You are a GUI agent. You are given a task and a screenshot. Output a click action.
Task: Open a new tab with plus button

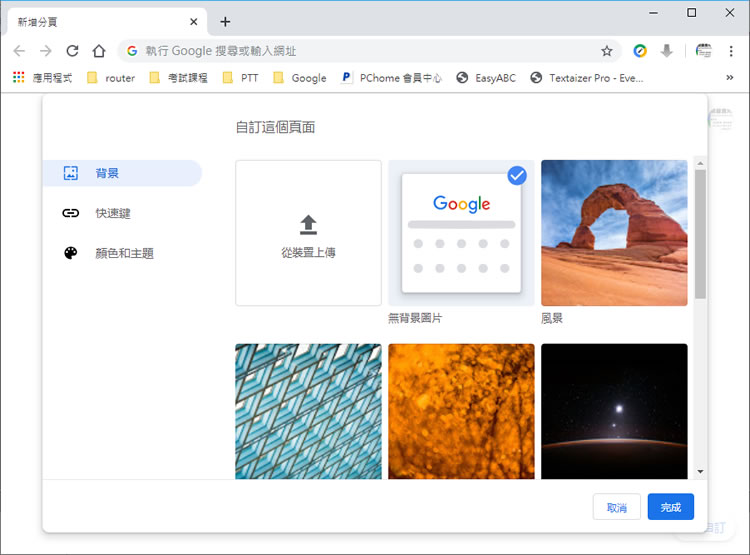pos(225,22)
